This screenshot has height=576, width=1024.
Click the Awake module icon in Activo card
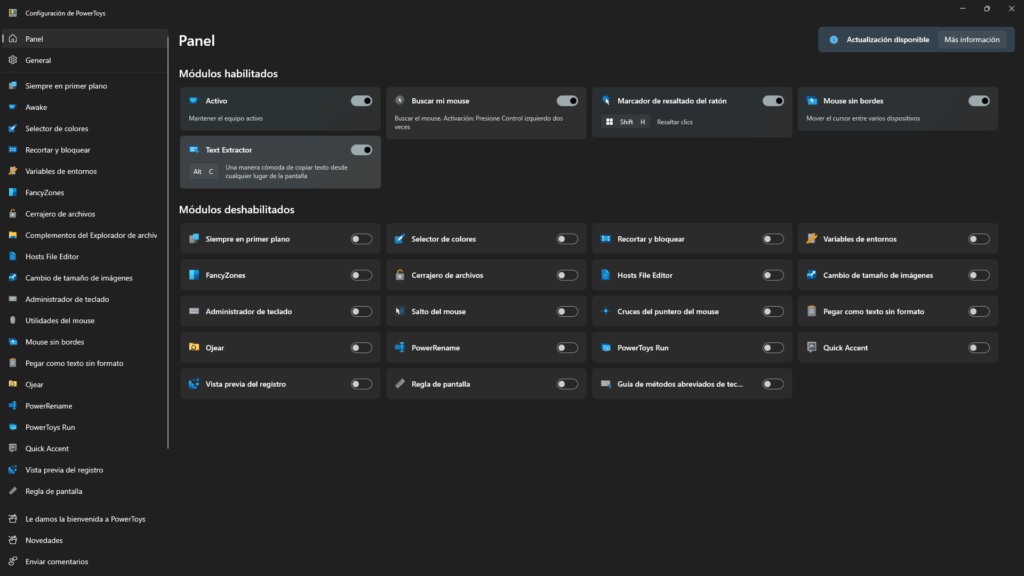[x=193, y=101]
